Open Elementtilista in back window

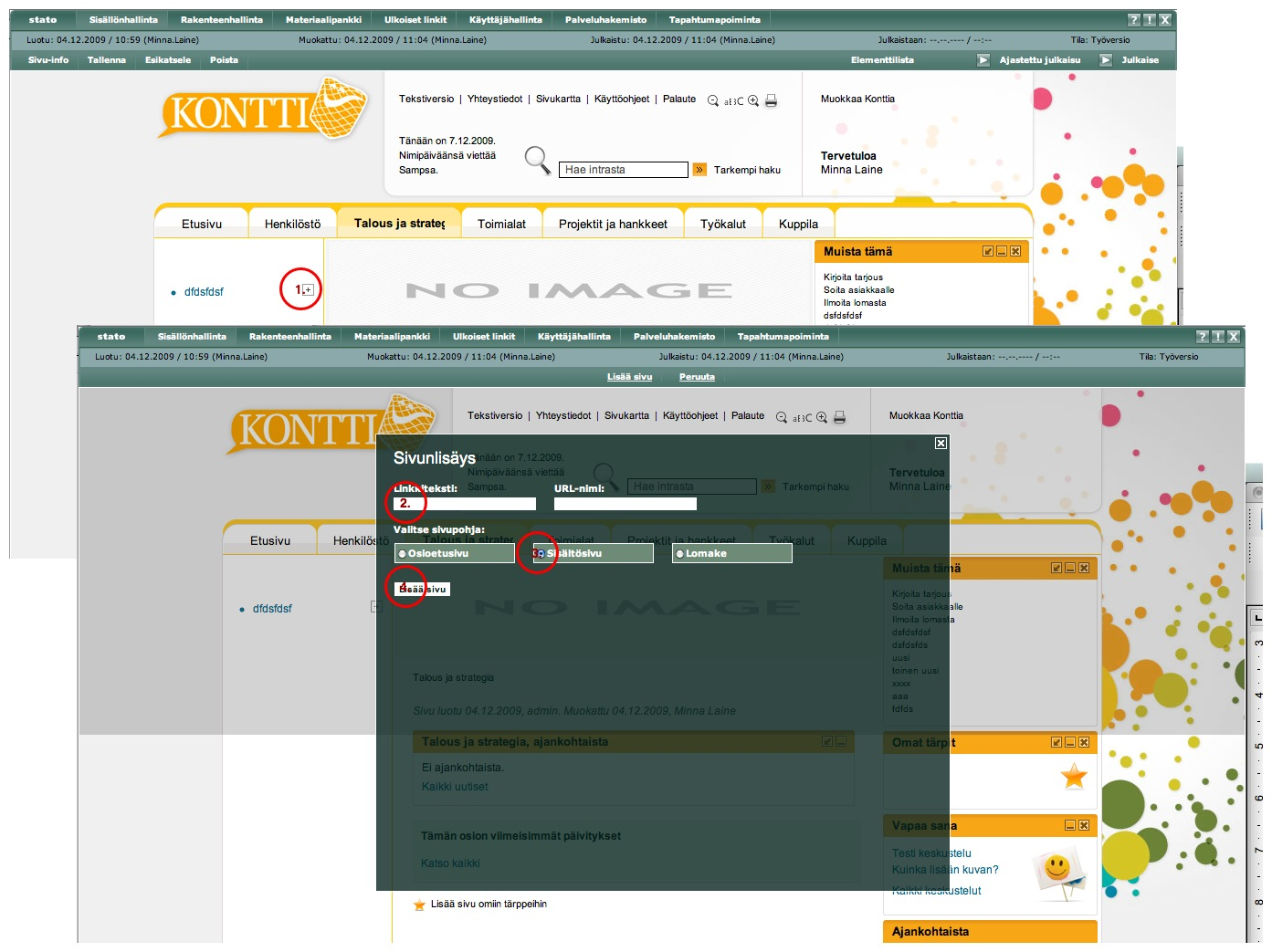[x=882, y=60]
